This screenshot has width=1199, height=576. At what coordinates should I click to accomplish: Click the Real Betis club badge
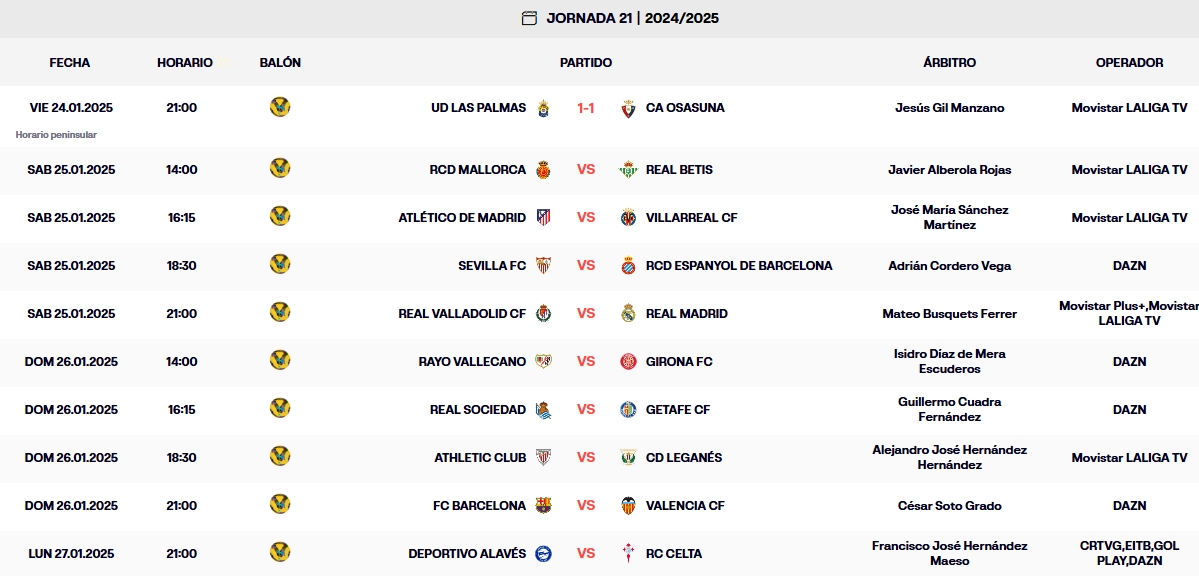point(628,170)
